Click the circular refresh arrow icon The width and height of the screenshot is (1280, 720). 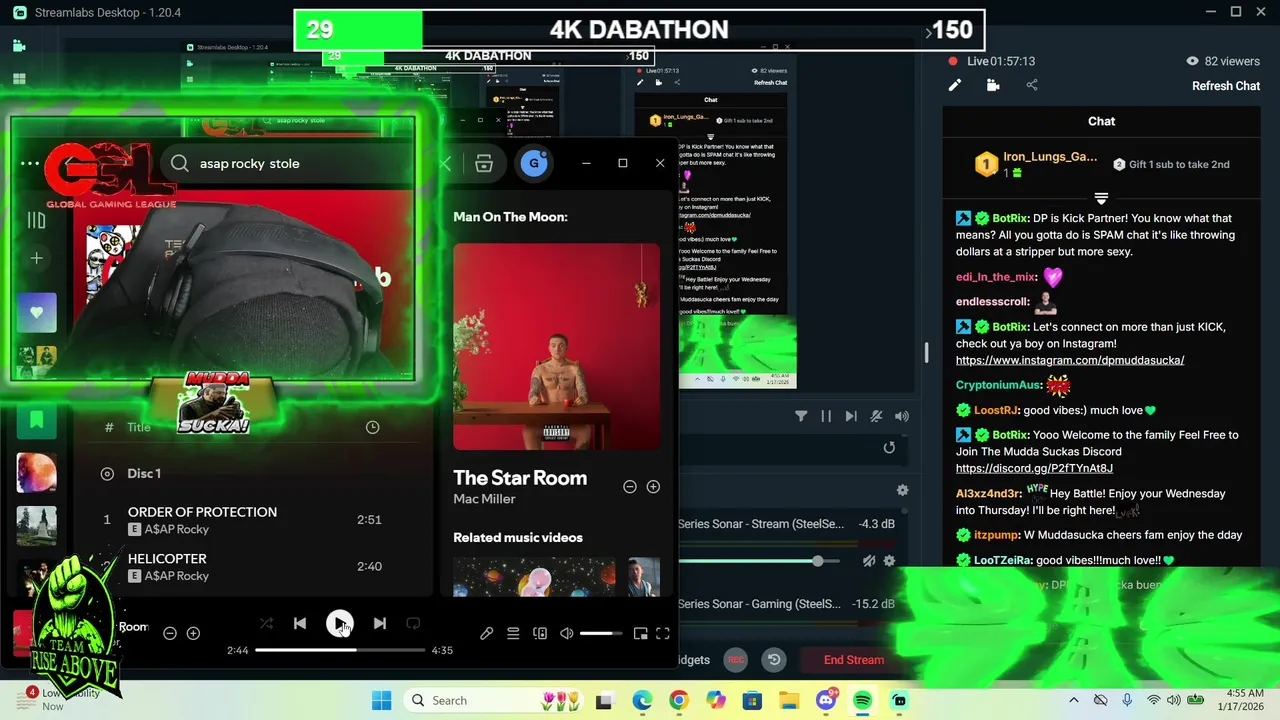(889, 448)
